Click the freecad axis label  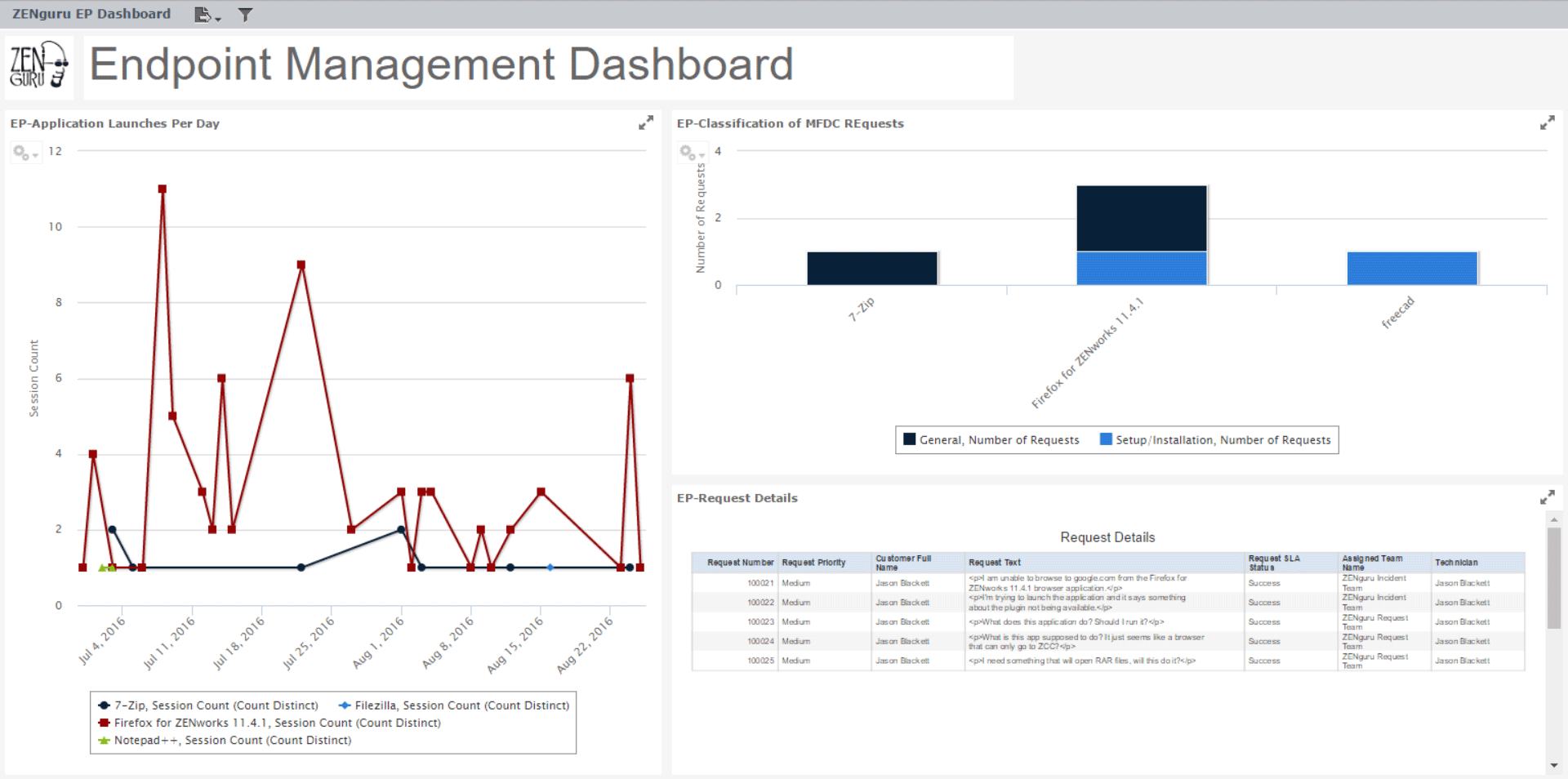(1397, 313)
